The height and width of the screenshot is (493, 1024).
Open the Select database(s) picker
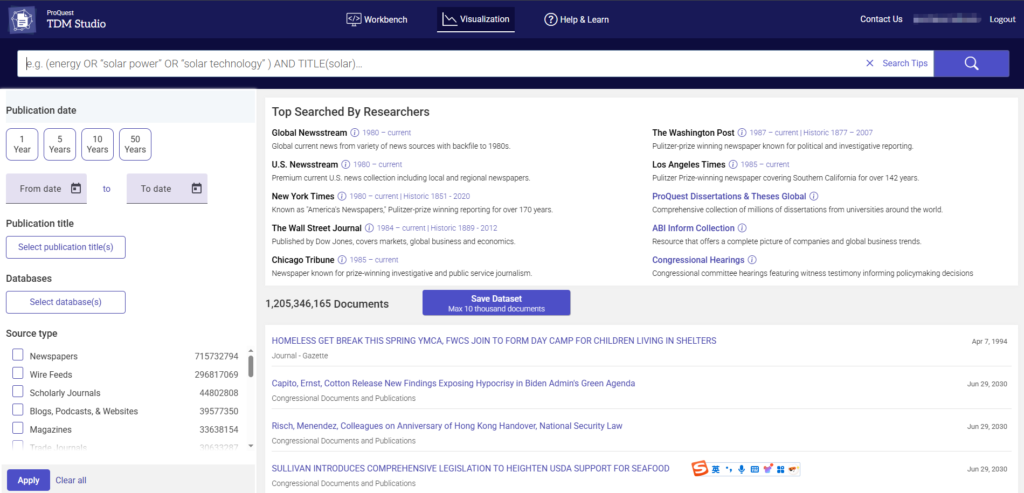point(65,302)
